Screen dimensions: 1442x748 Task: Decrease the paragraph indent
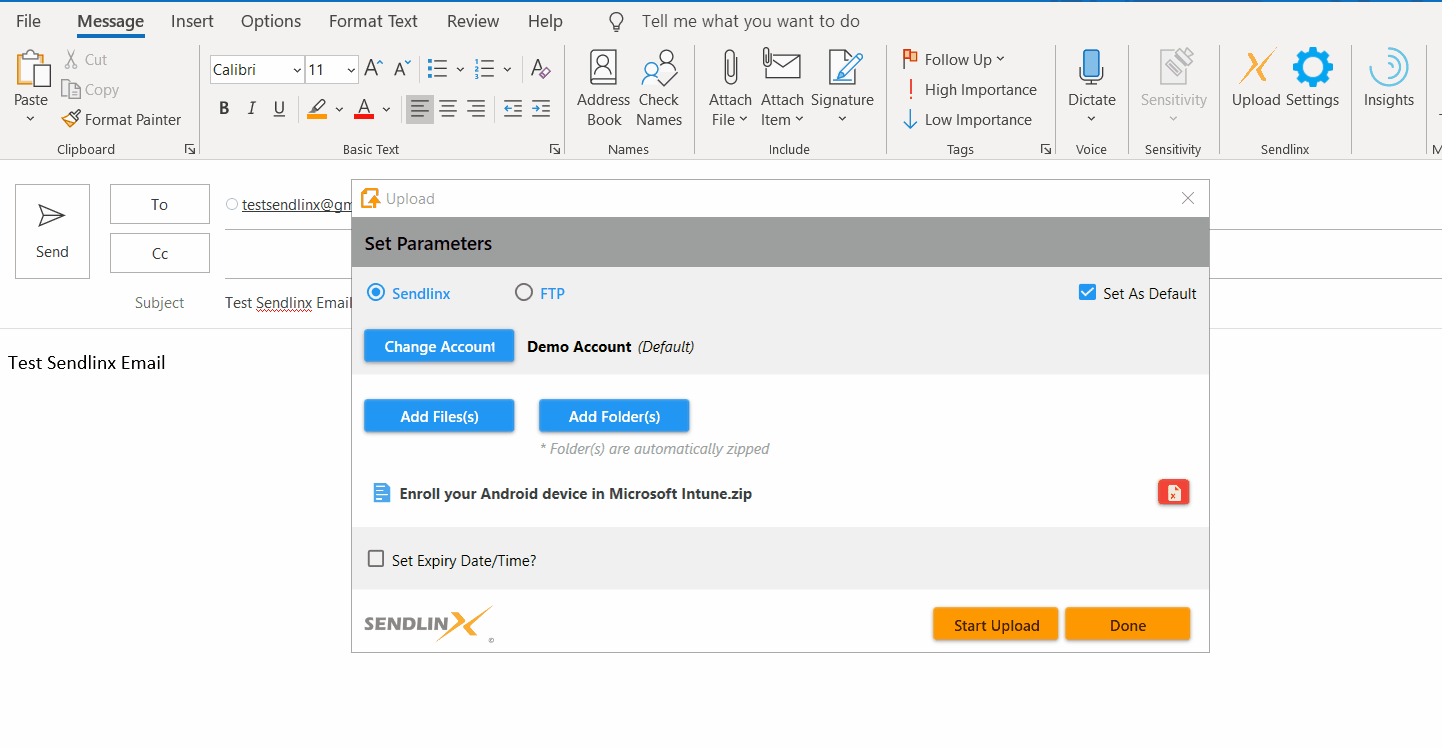[x=513, y=108]
